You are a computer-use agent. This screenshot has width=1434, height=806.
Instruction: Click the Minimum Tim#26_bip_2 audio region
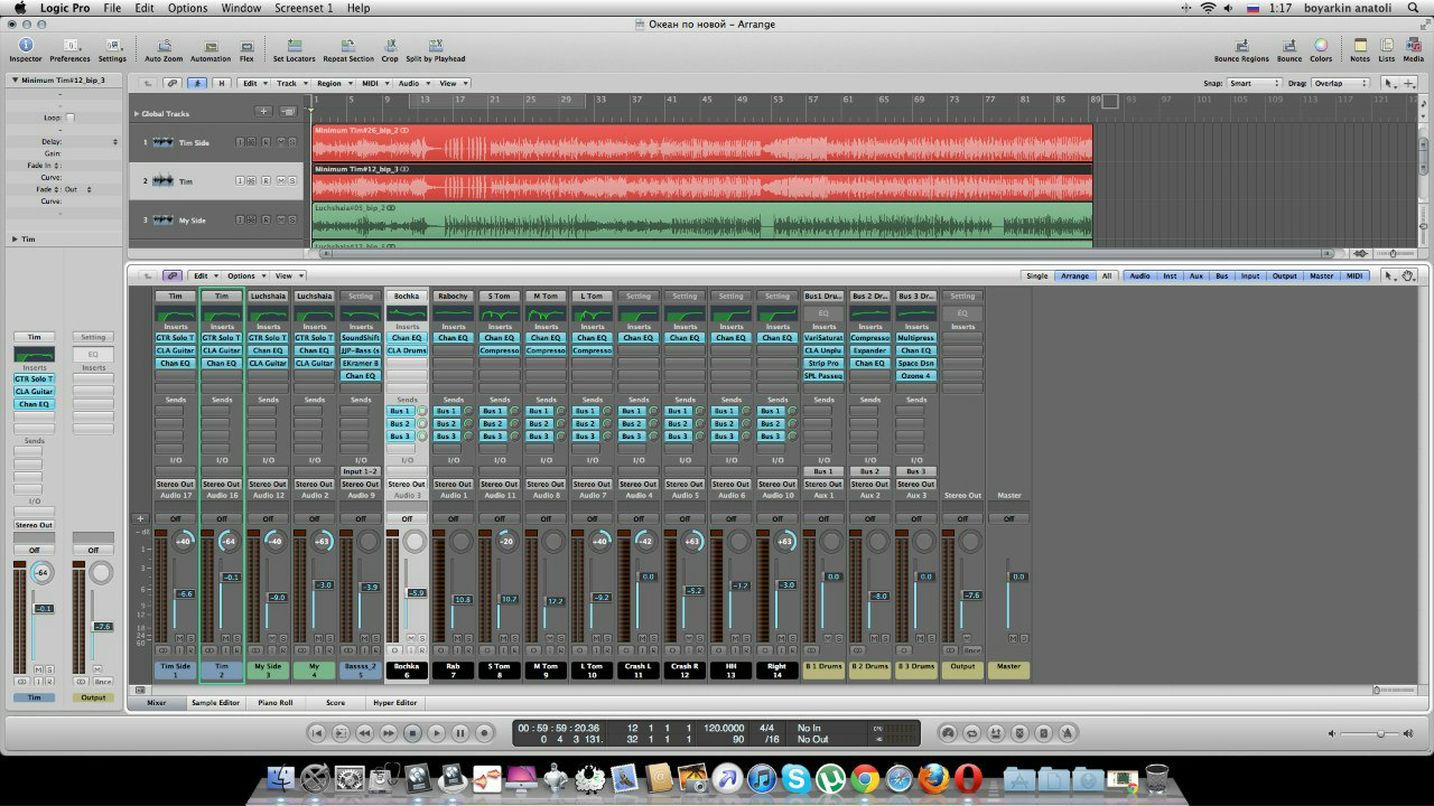pos(700,145)
